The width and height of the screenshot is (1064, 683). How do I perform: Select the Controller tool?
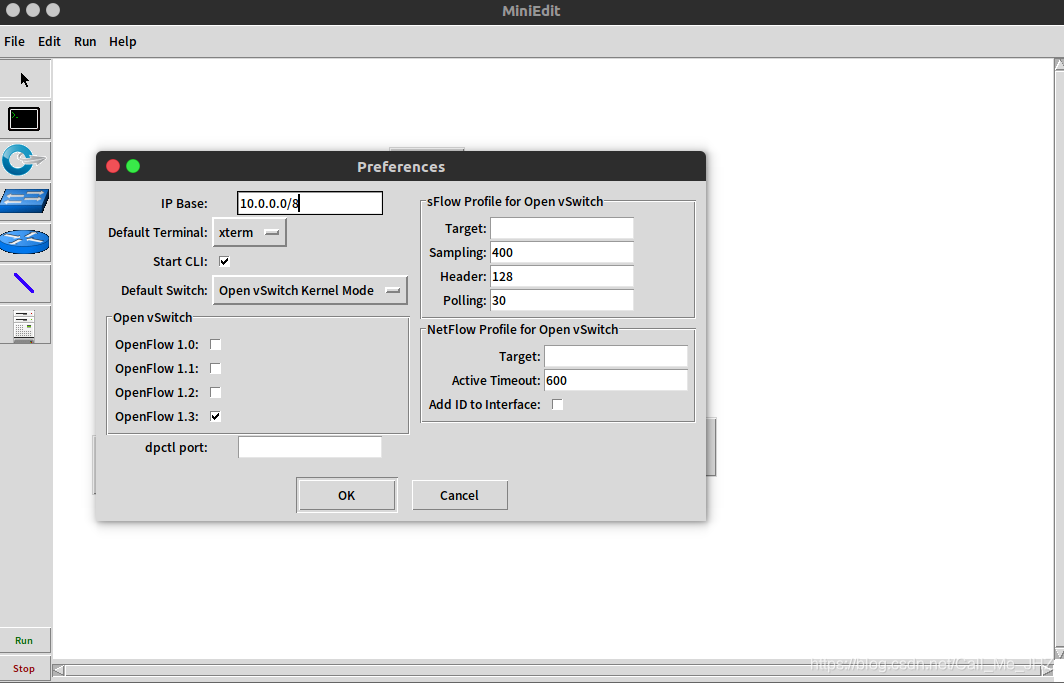point(25,324)
